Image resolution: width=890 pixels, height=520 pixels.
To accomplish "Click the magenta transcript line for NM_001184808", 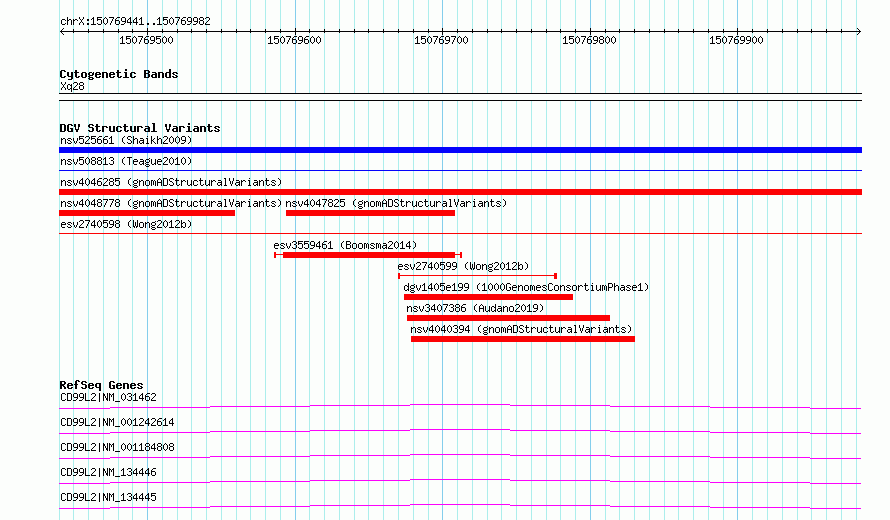I will coord(460,456).
